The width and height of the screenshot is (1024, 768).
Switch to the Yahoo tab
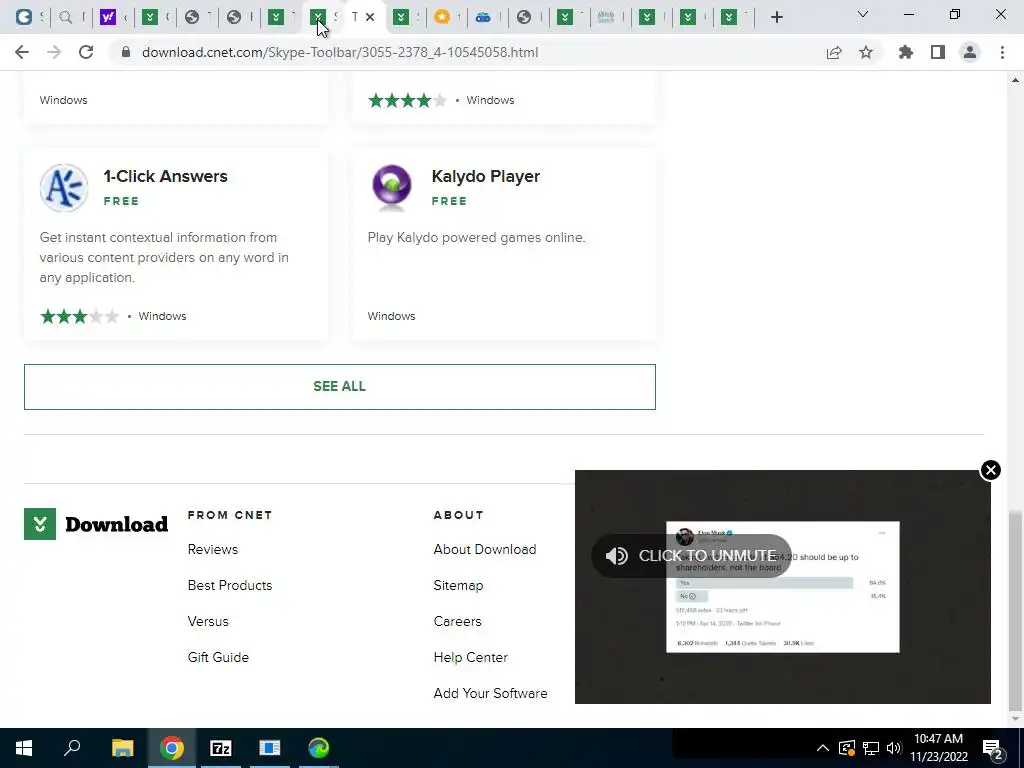[108, 17]
